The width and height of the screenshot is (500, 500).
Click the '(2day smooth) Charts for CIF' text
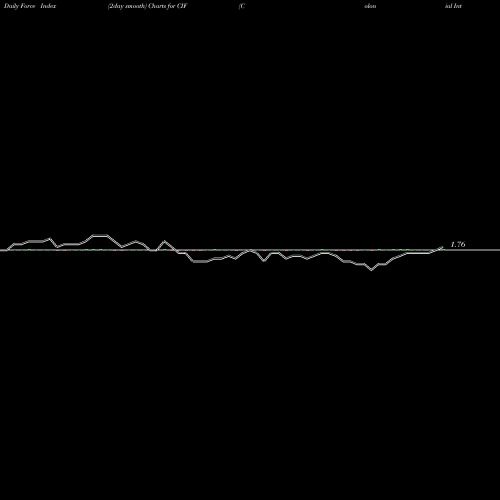pyautogui.click(x=148, y=6)
